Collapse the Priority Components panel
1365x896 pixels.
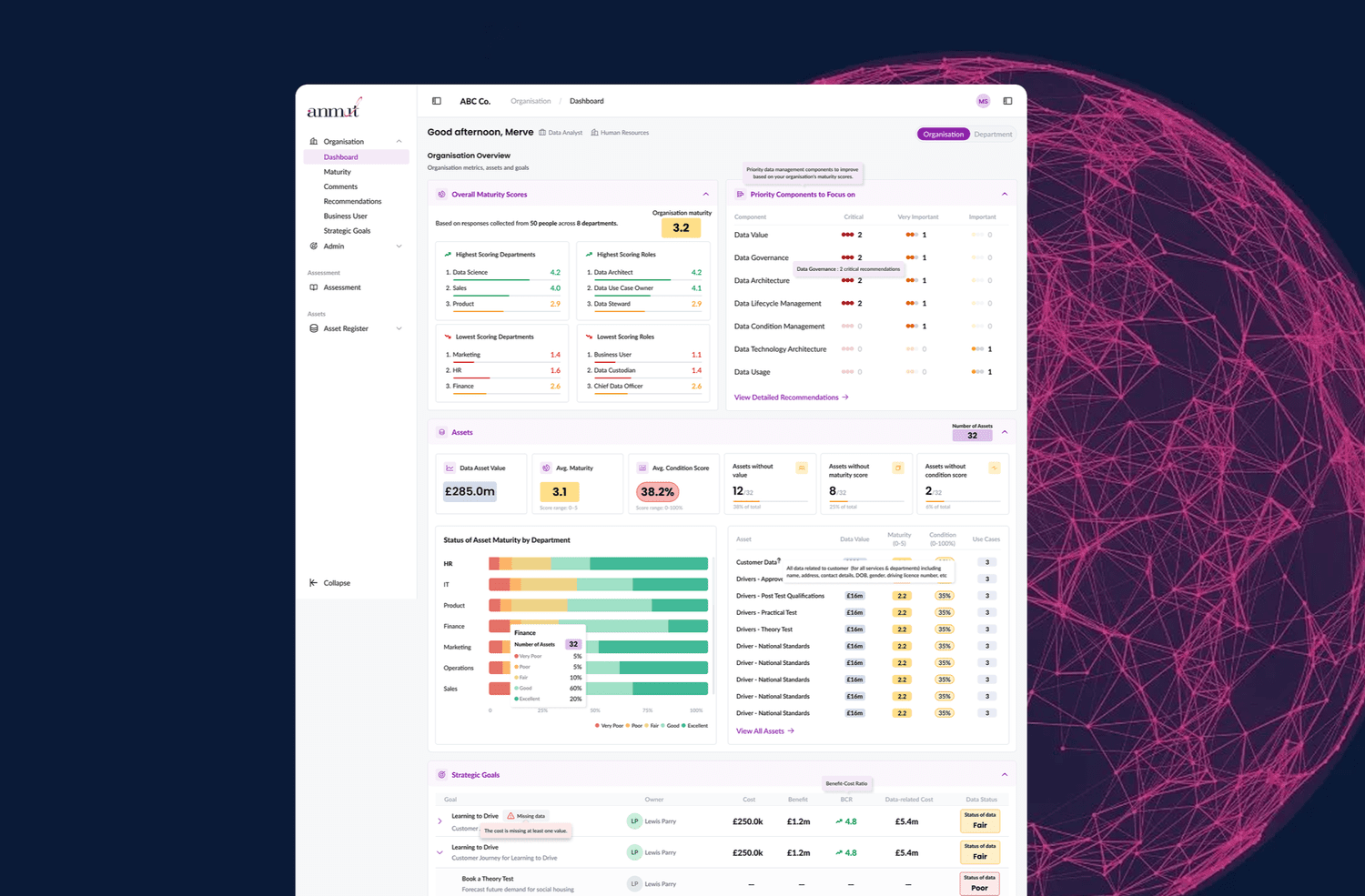pos(1005,194)
